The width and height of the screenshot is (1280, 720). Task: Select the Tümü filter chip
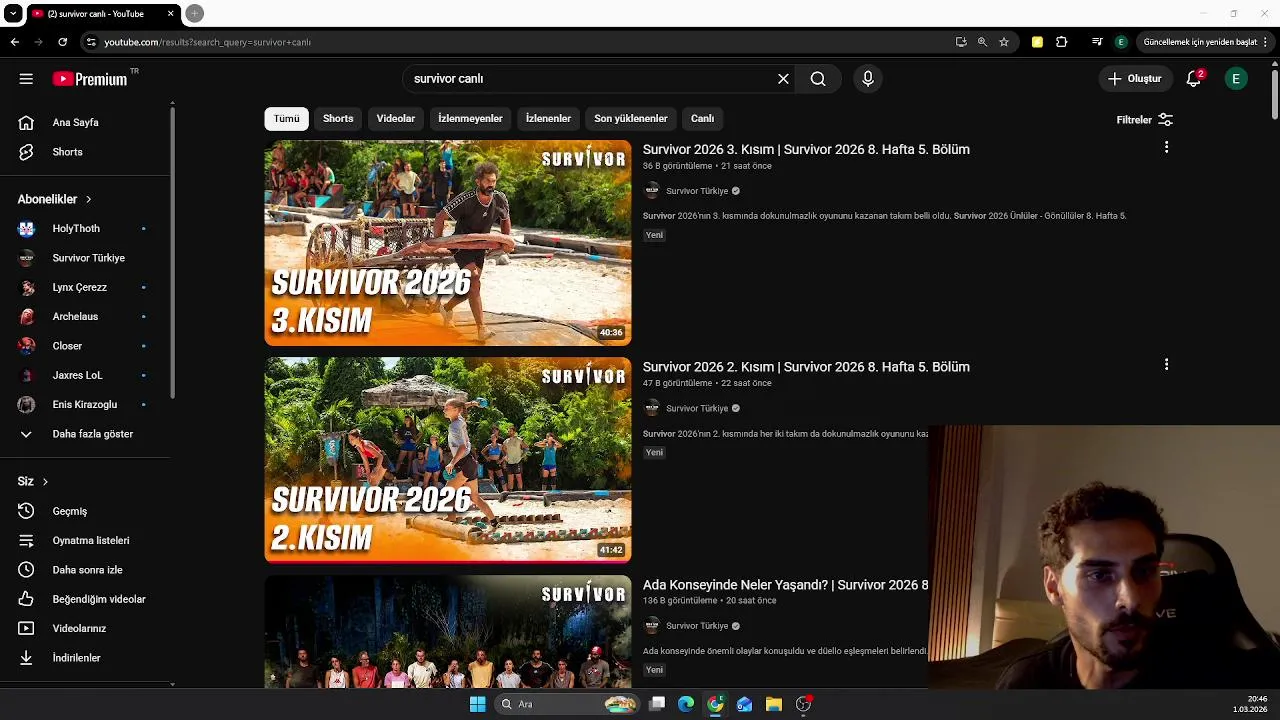[x=287, y=119]
